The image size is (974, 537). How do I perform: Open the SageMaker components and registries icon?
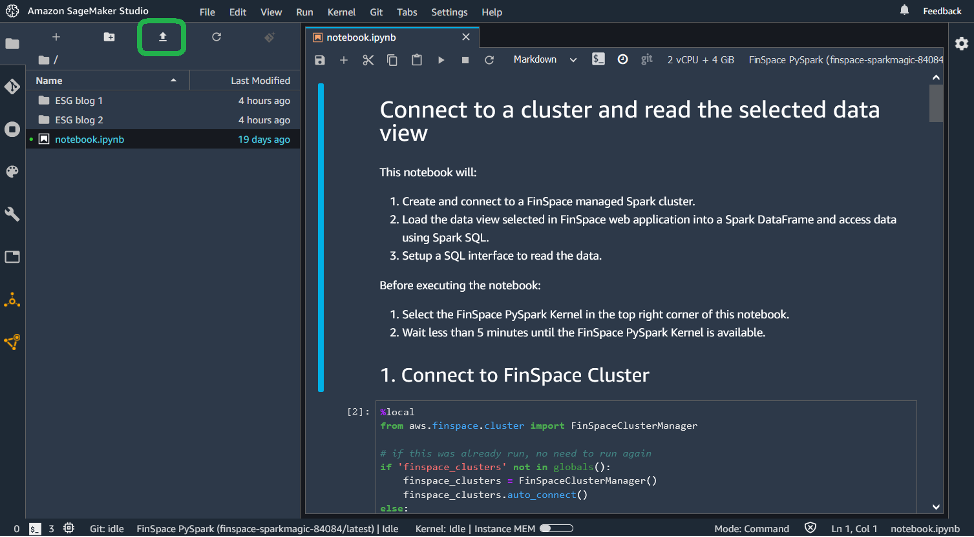[12, 300]
